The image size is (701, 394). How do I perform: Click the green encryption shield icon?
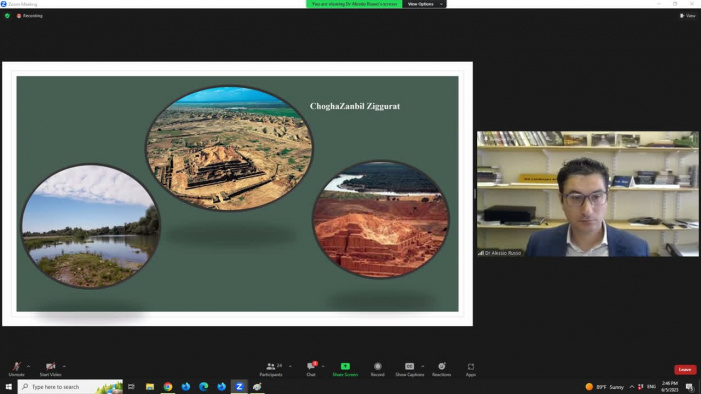[7, 16]
